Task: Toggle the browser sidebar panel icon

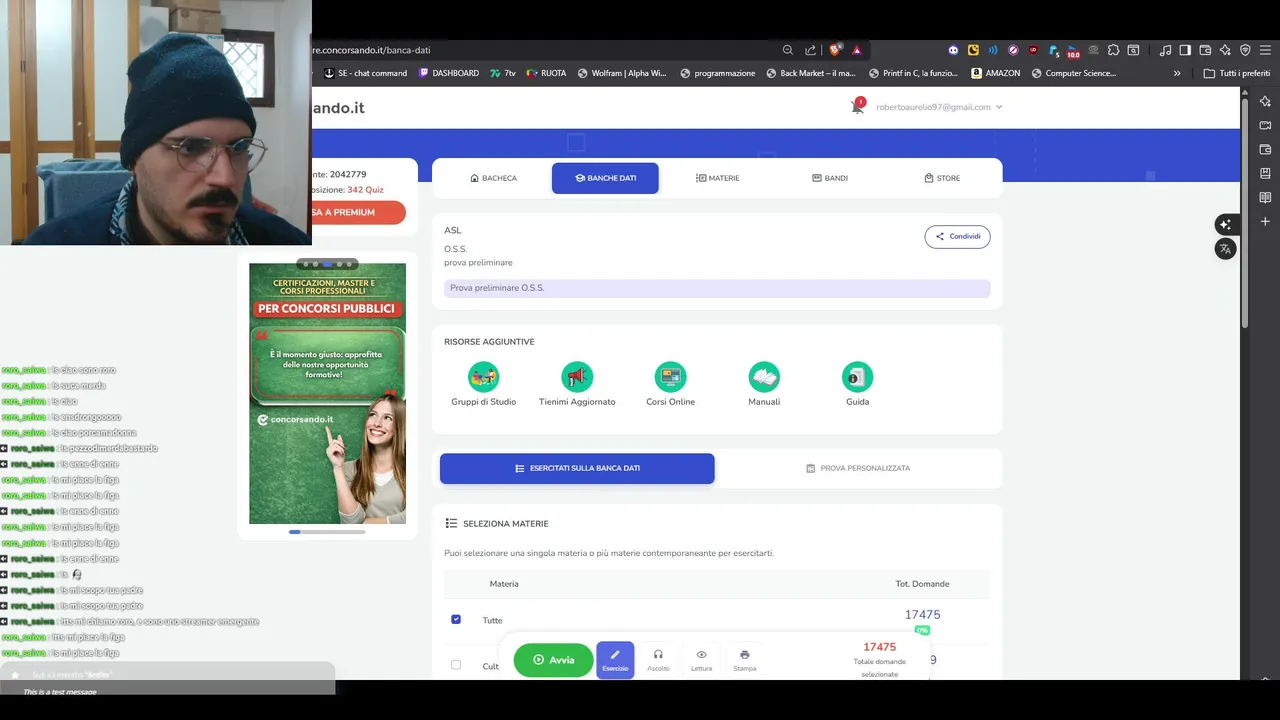Action: tap(1185, 50)
